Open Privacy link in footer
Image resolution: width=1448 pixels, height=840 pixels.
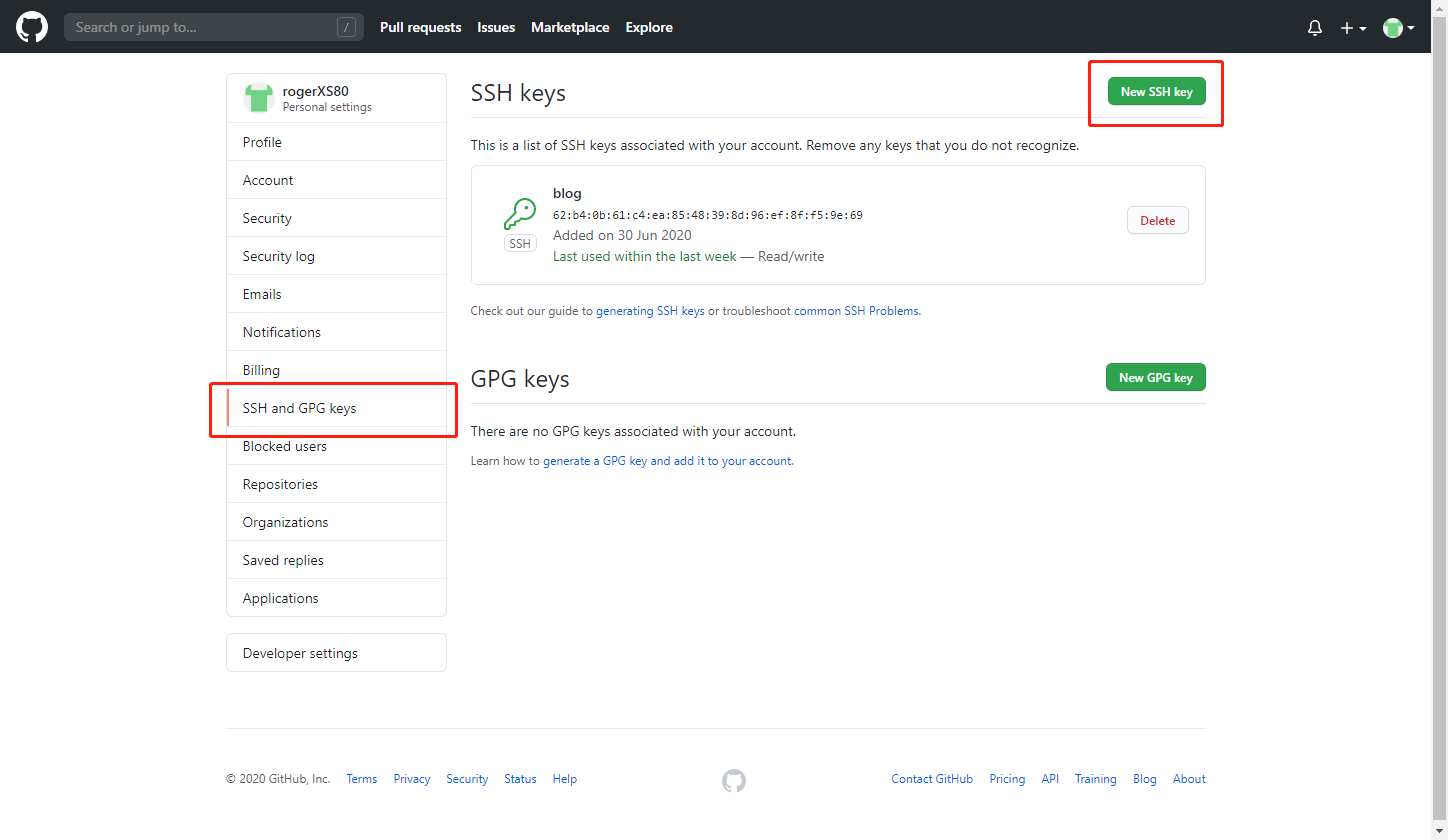[x=412, y=779]
